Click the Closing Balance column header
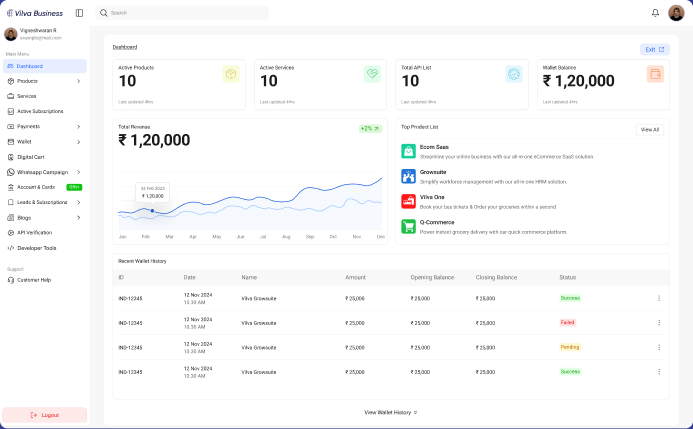Image resolution: width=693 pixels, height=429 pixels. [x=496, y=277]
